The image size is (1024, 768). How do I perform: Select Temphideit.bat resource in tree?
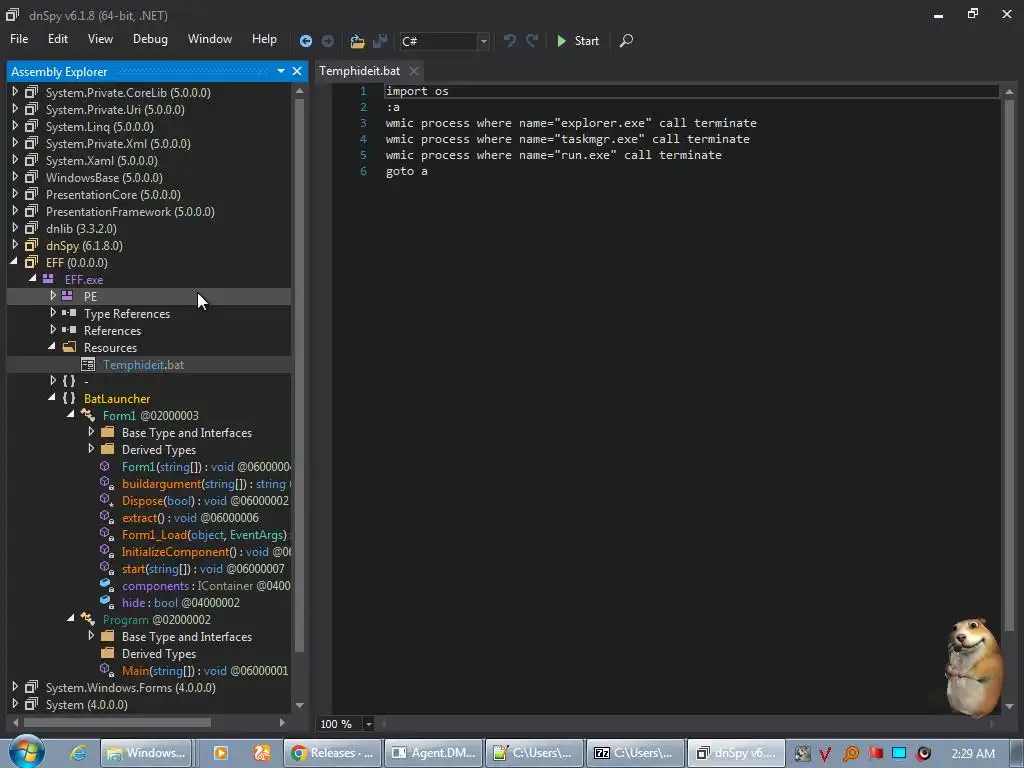point(143,365)
